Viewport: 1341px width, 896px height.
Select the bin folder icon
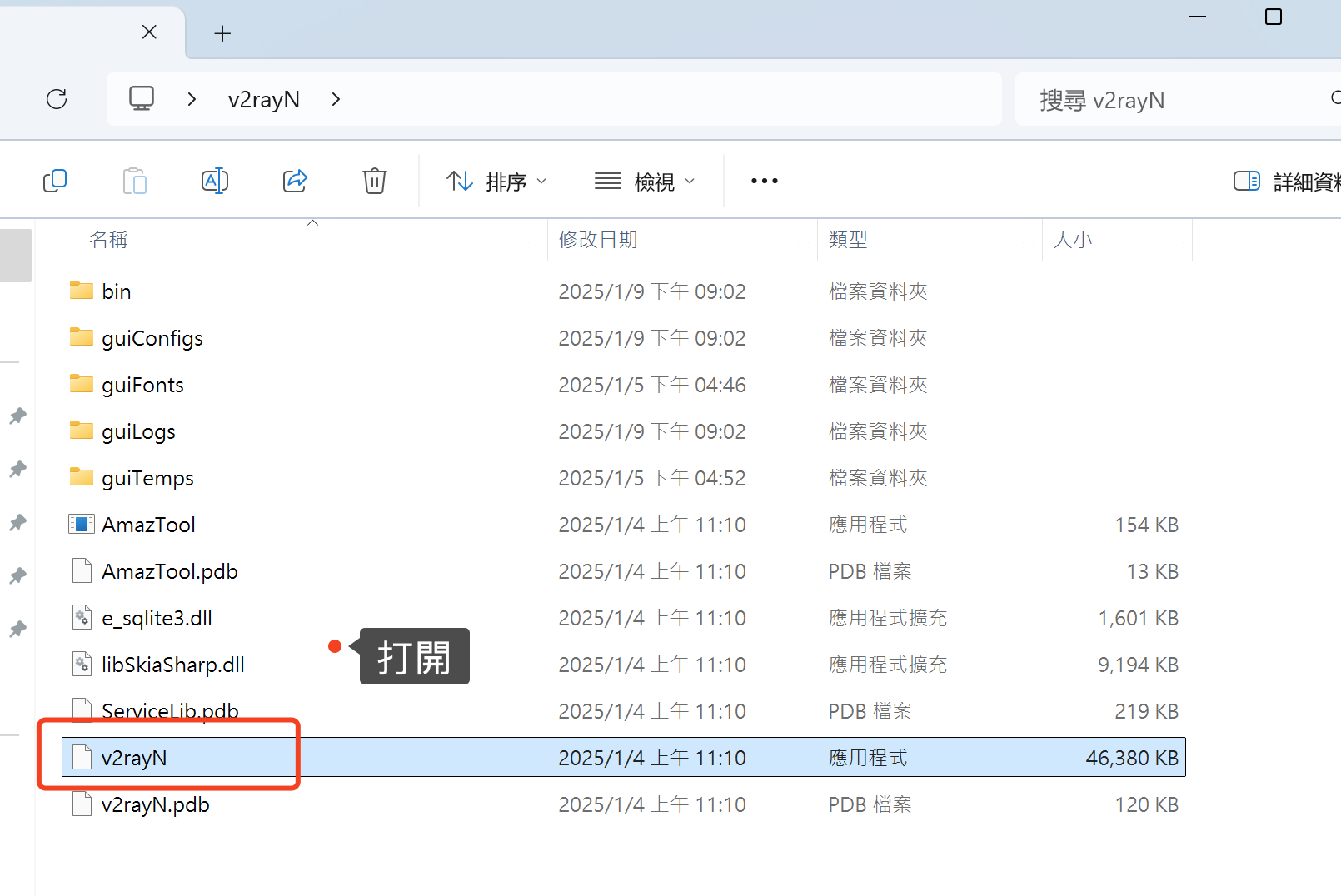82,291
